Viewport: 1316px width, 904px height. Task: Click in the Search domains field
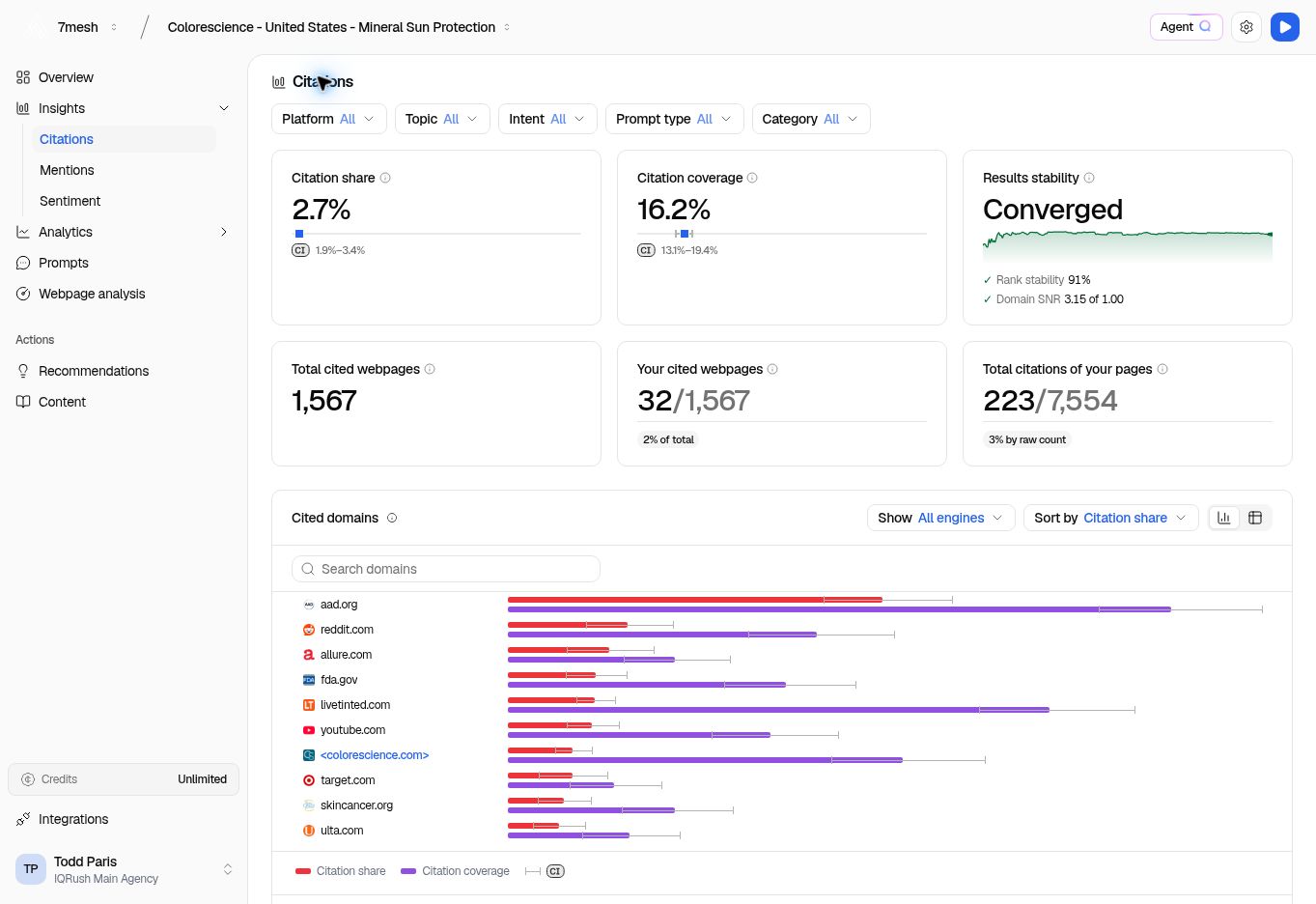tap(446, 569)
